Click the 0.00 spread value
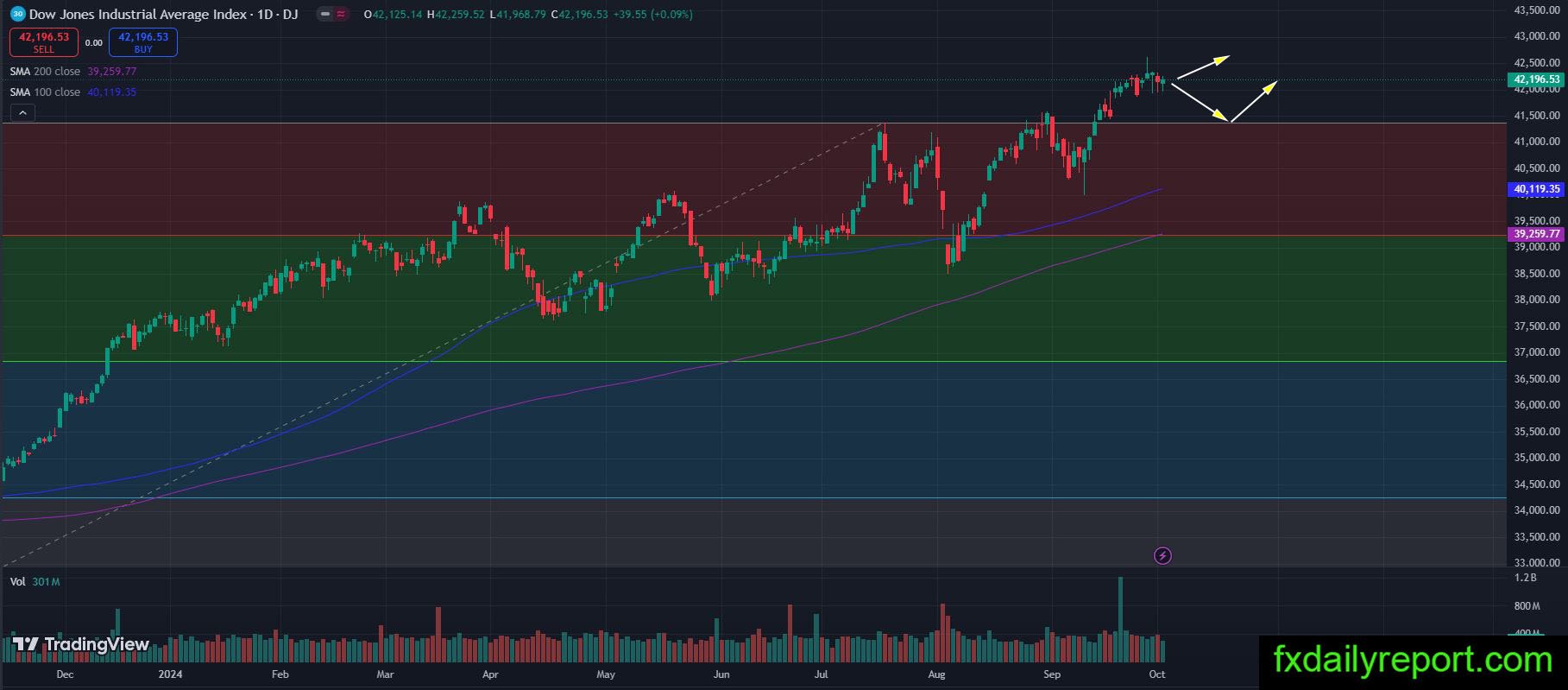The image size is (1568, 690). [x=94, y=42]
